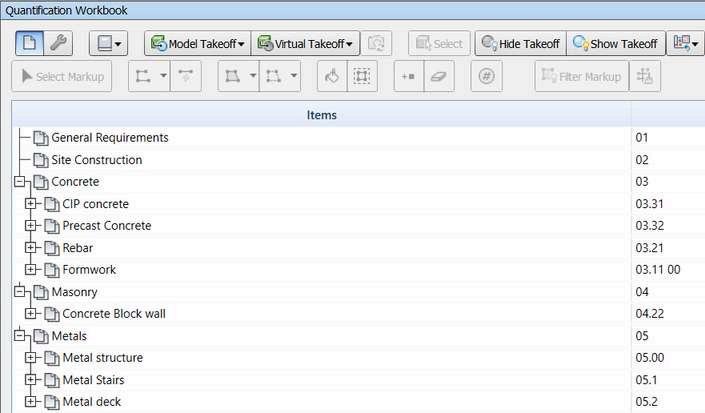Image resolution: width=705 pixels, height=413 pixels.
Task: Click the update viewpoint camera icon
Action: point(376,44)
